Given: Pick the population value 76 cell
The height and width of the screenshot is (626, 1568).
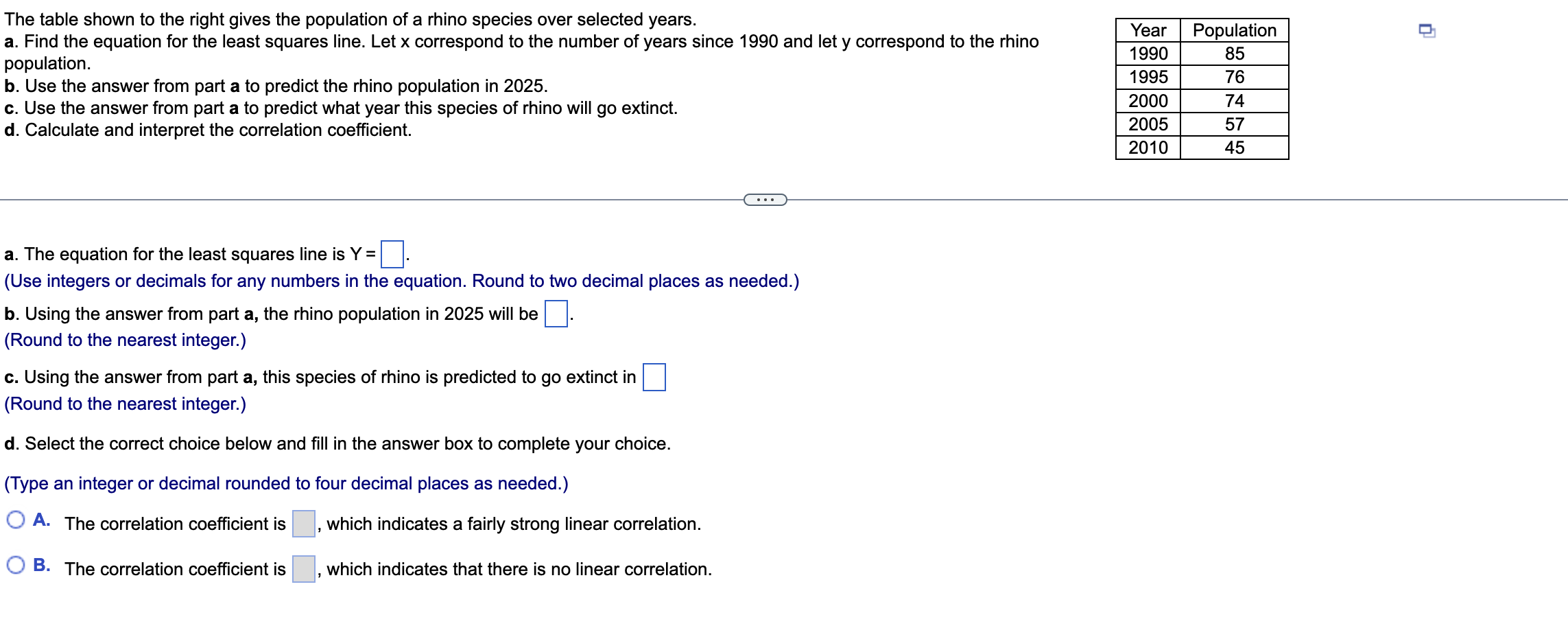Looking at the screenshot, I should click(1235, 77).
